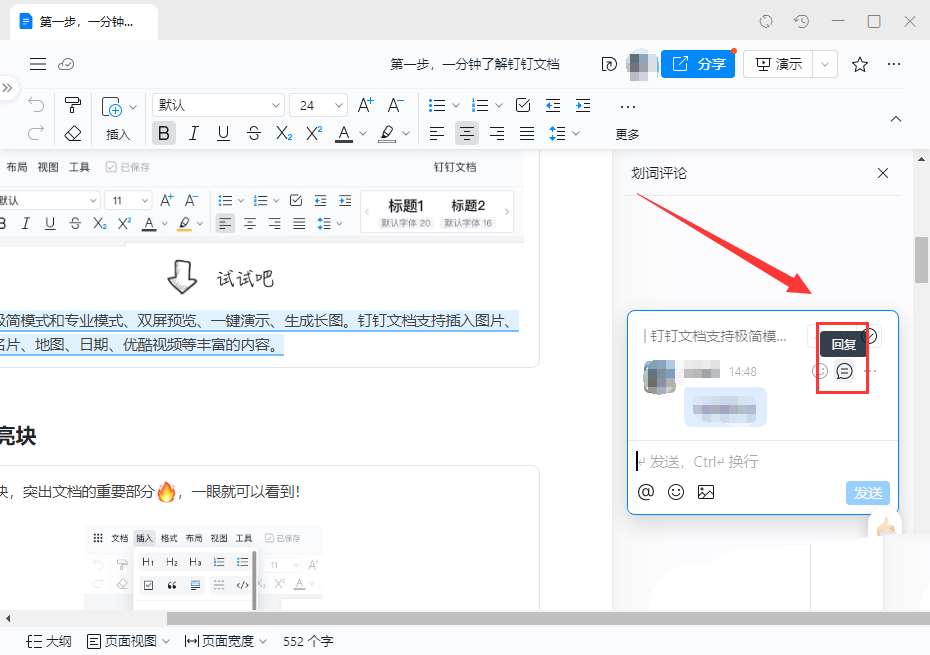
Task: Open the 大纲 outline panel
Action: click(x=49, y=641)
